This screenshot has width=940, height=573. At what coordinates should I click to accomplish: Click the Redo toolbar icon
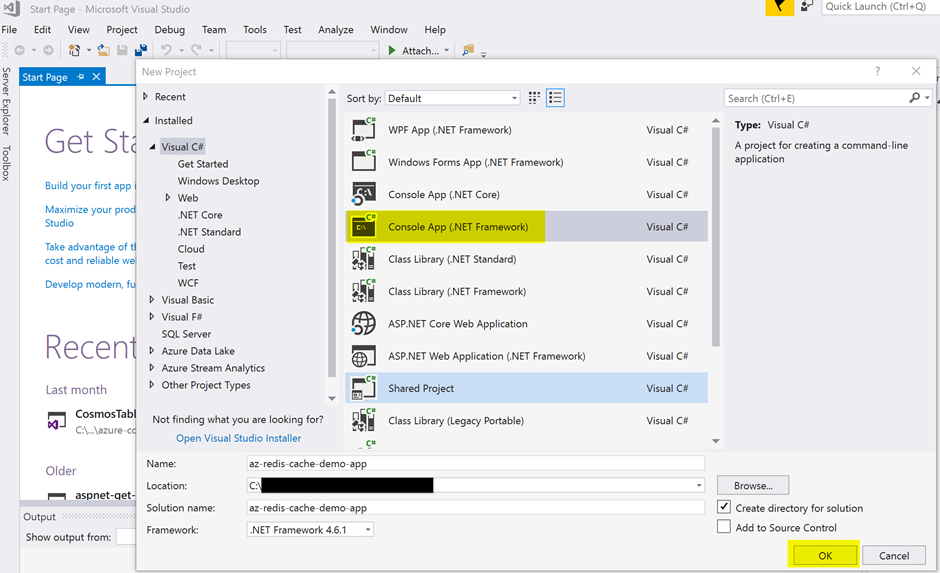click(x=195, y=50)
